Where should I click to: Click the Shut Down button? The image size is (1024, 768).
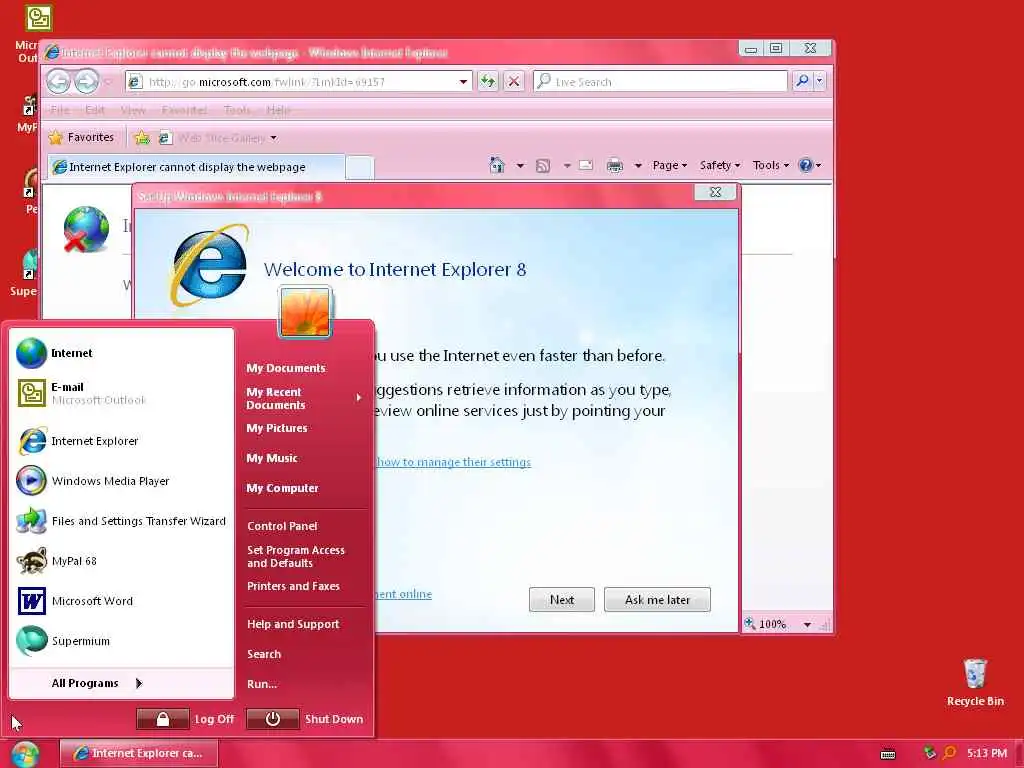click(305, 719)
